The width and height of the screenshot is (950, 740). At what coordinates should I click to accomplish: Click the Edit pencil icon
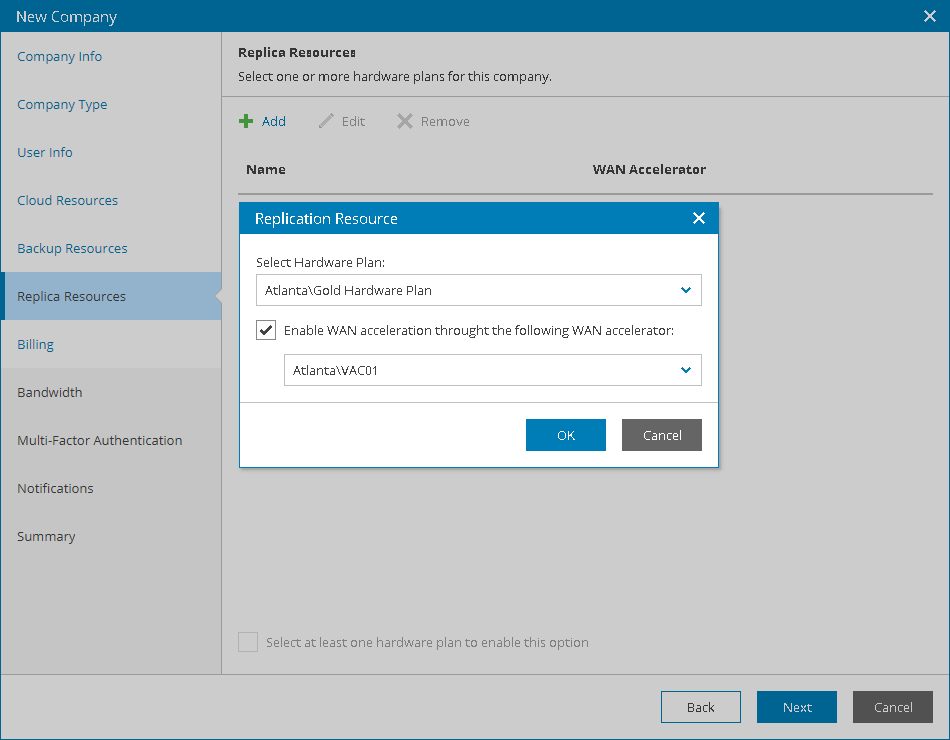pyautogui.click(x=326, y=121)
